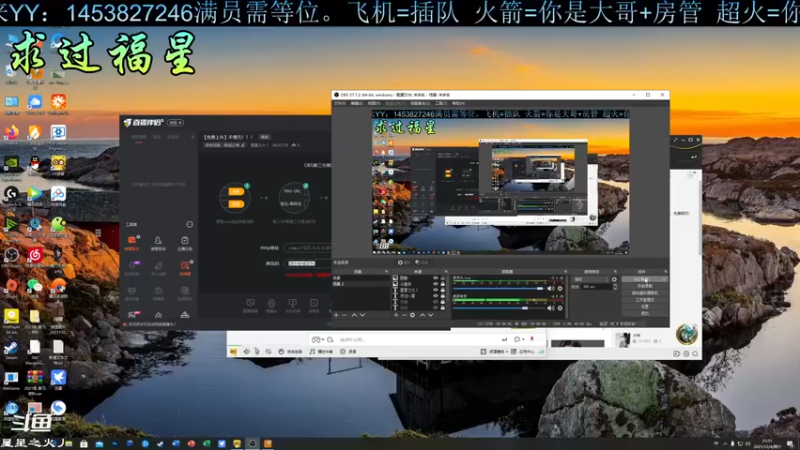Open source properties gear below Sources list
Image resolution: width=800 pixels, height=450 pixels.
(412, 315)
